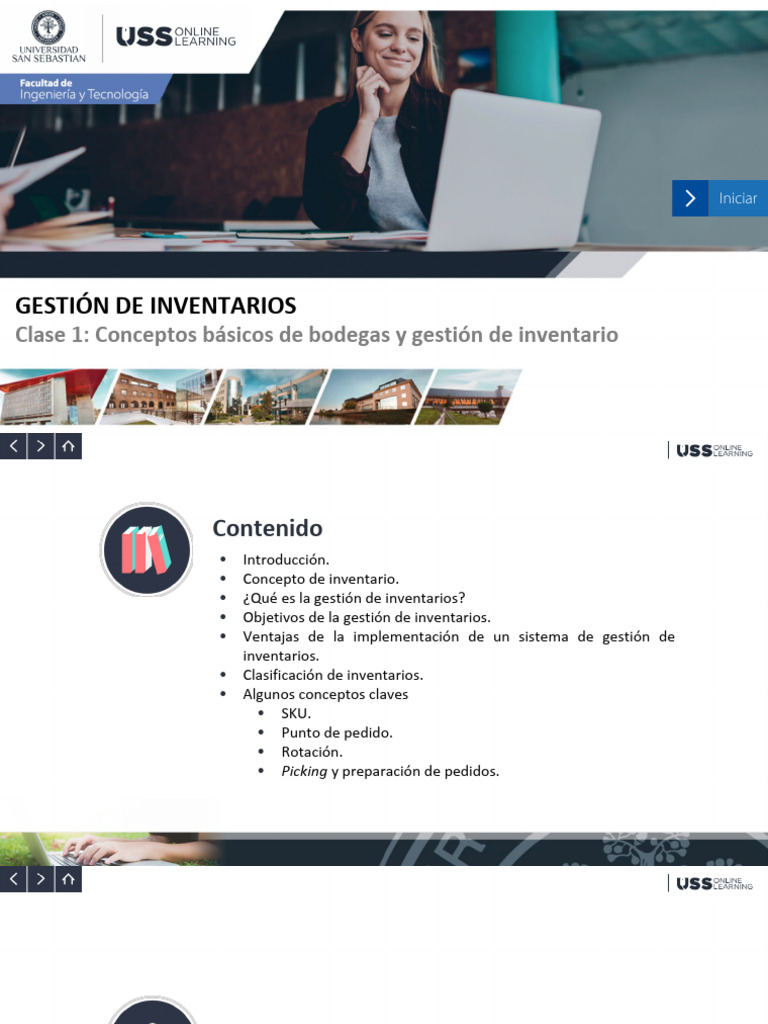Viewport: 768px width, 1024px height.
Task: Click the red building campus thumbnail
Action: [51, 397]
